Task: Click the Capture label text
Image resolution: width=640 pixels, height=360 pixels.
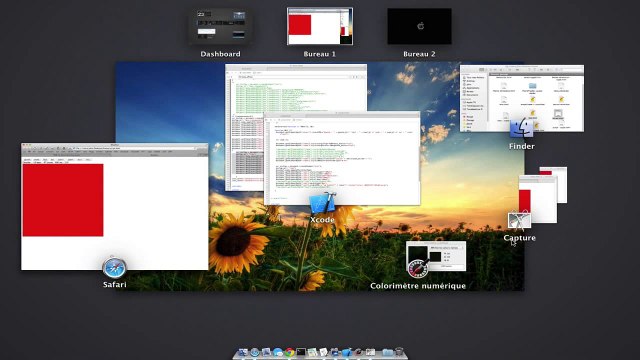Action: tap(519, 238)
